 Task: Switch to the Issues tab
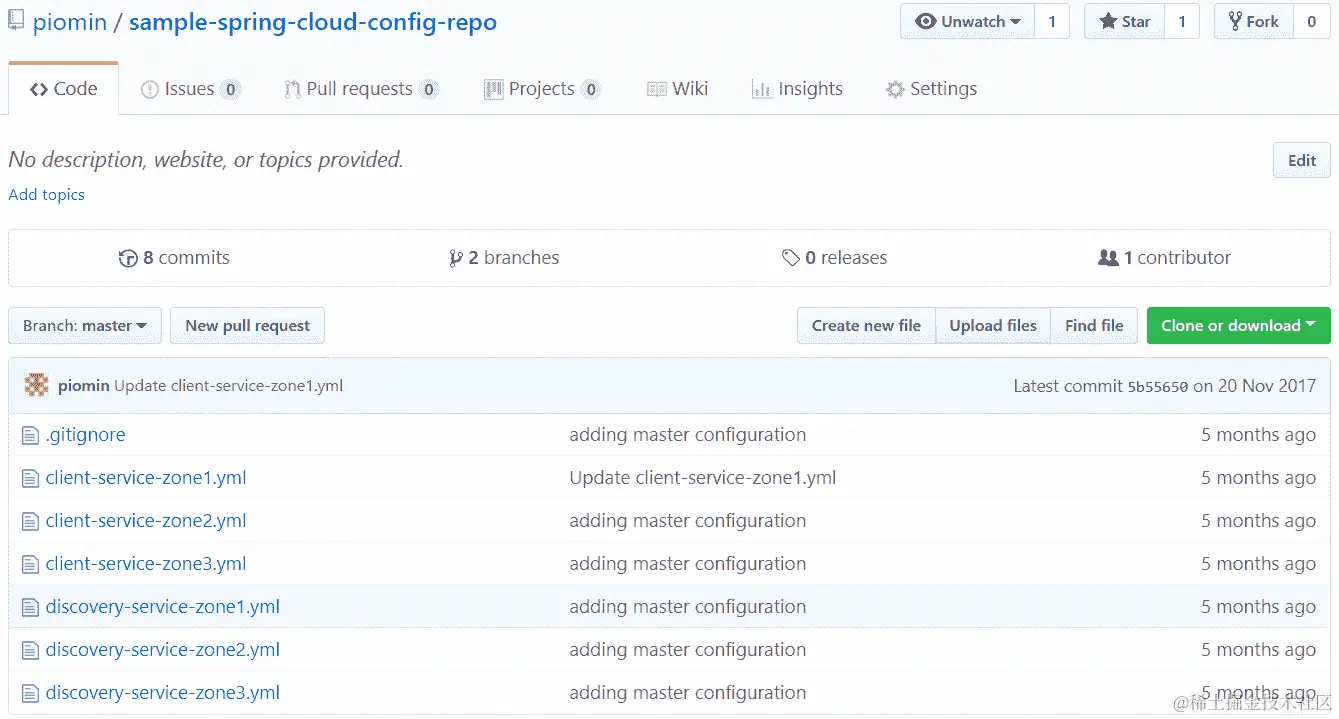pos(188,89)
